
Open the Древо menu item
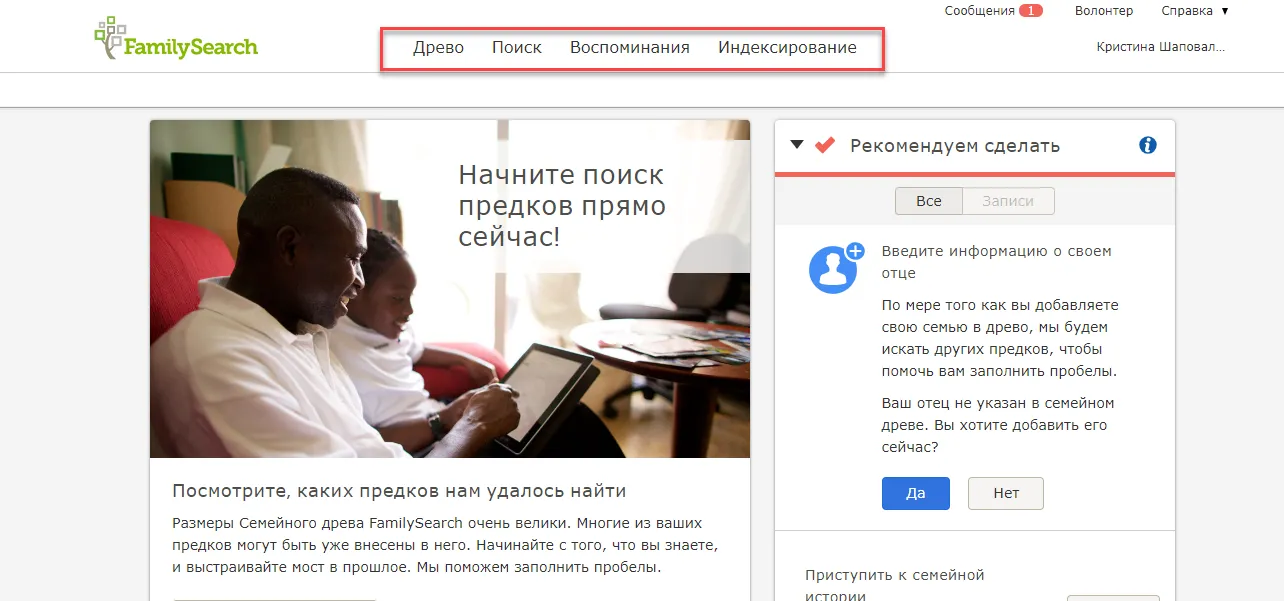[x=439, y=47]
